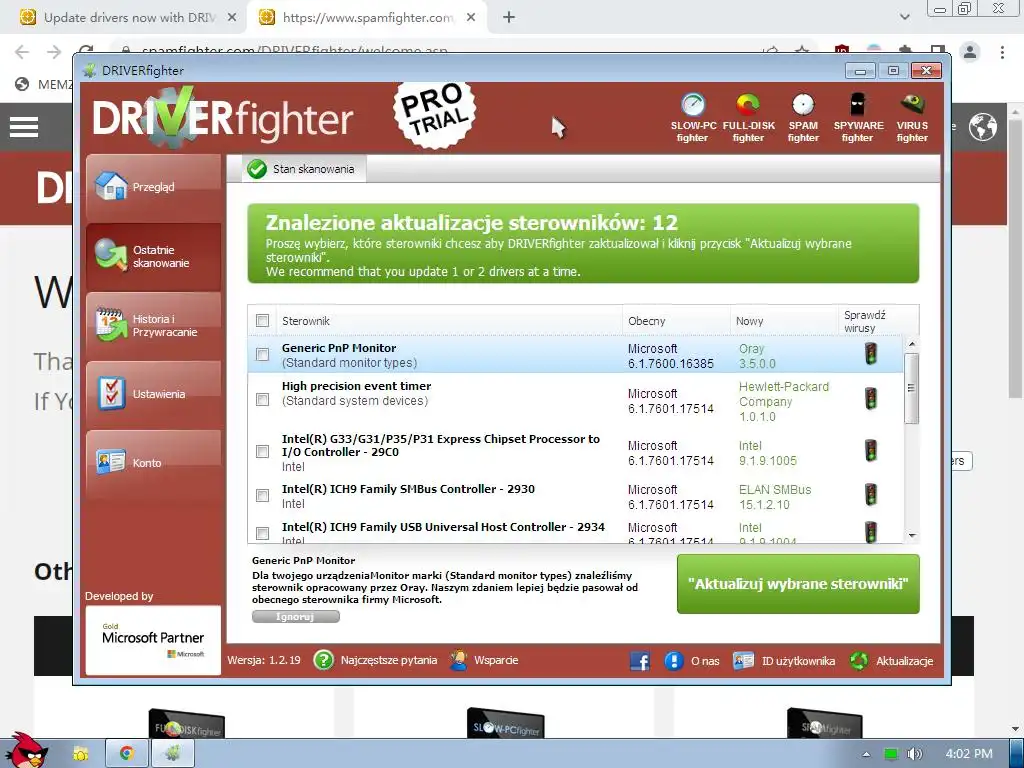Viewport: 1024px width, 768px height.
Task: Check viruses for Chipset Processor 29C0 driver
Action: (x=871, y=451)
